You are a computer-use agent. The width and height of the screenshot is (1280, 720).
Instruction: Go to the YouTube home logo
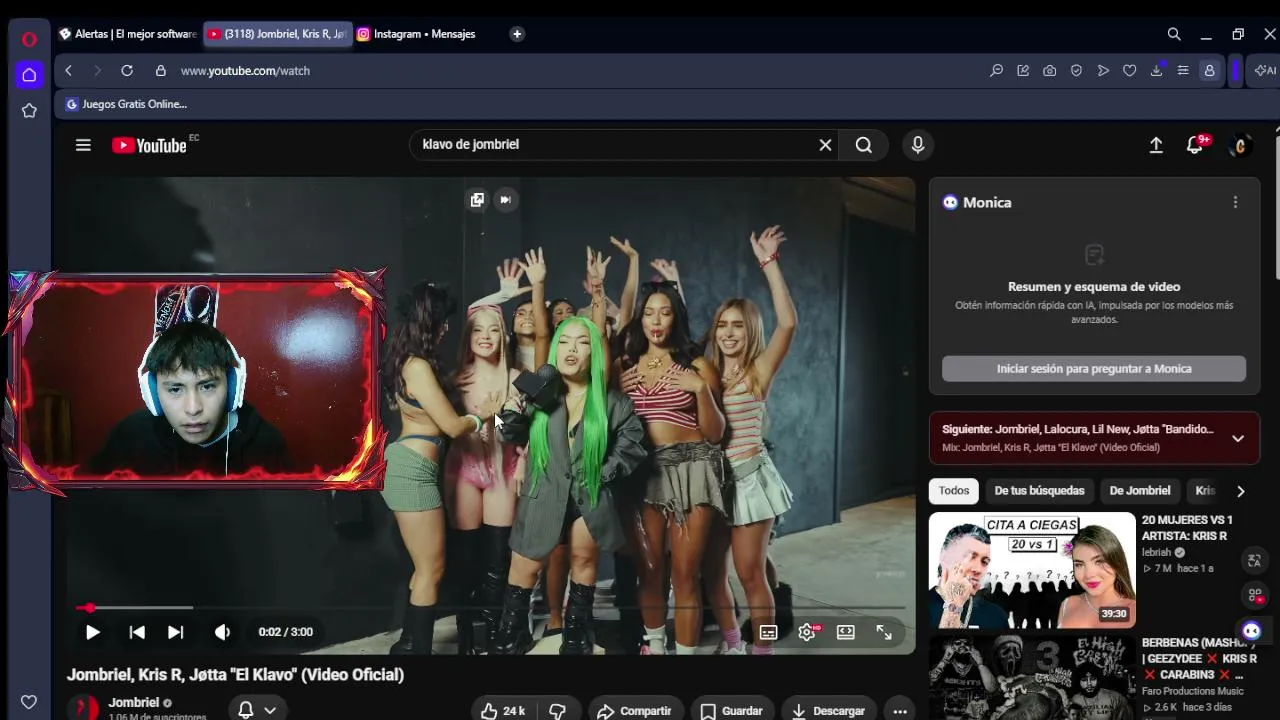coord(149,146)
